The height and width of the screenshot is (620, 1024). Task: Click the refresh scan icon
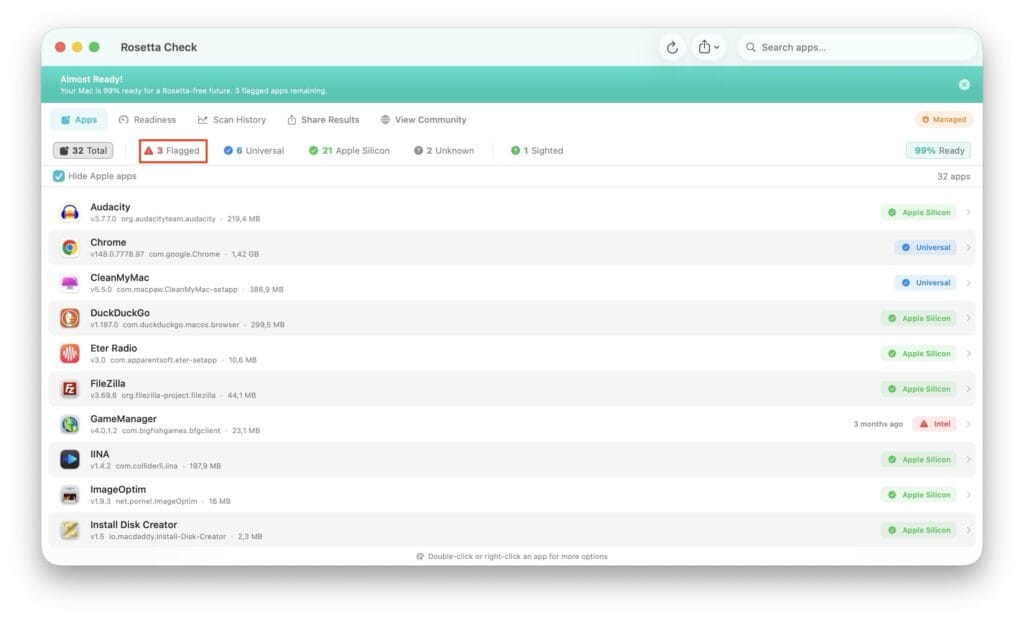point(672,47)
